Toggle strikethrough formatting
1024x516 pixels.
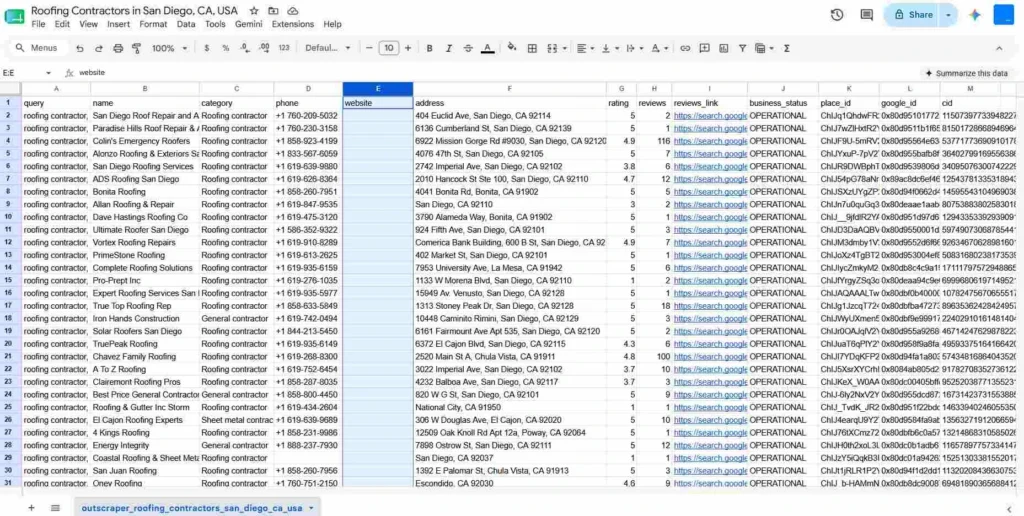pyautogui.click(x=468, y=48)
